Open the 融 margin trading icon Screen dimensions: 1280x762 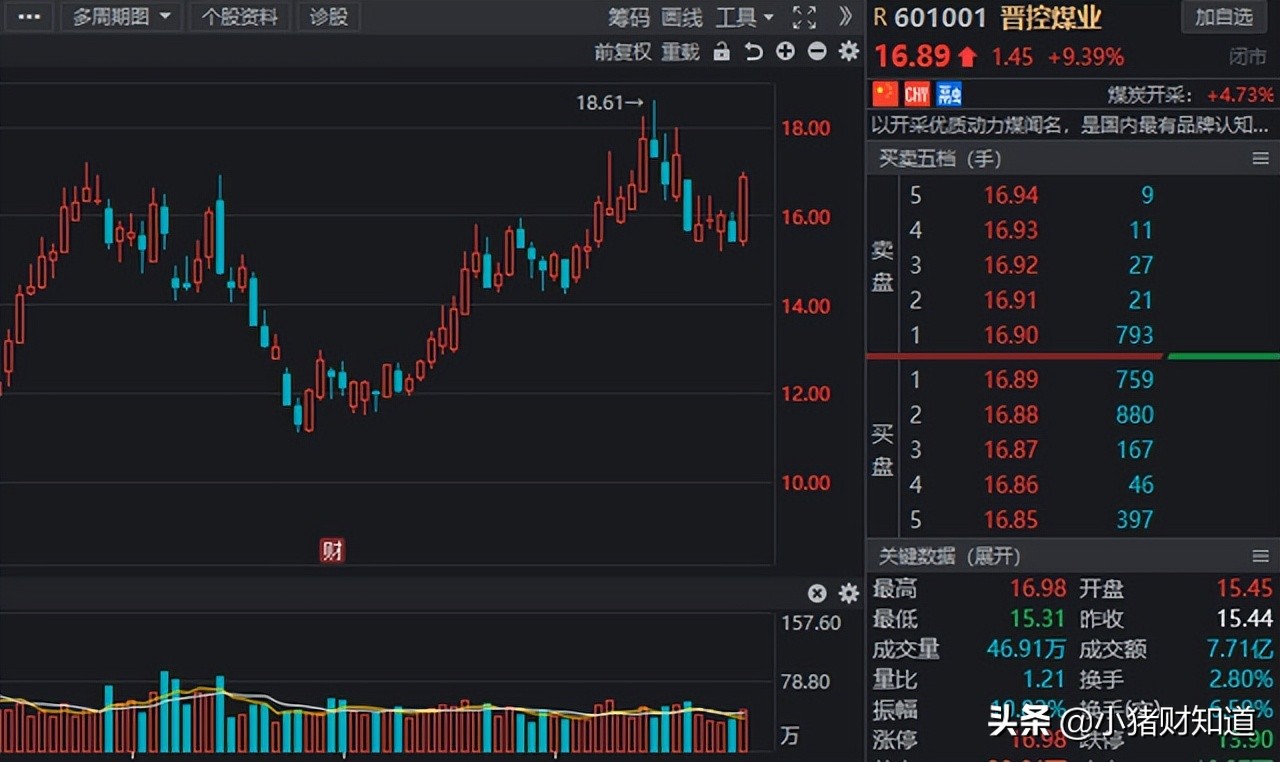click(x=948, y=93)
